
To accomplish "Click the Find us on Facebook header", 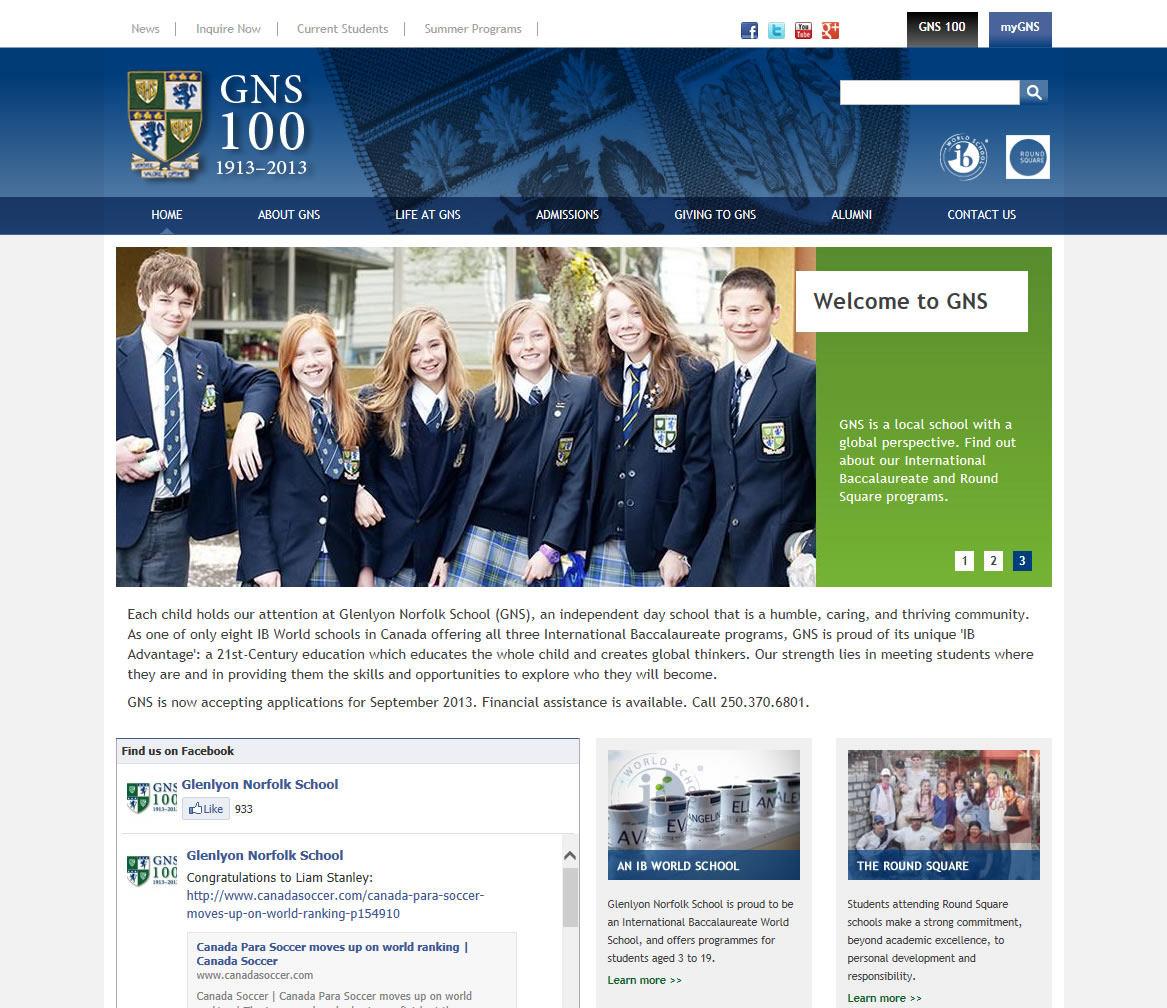I will click(x=348, y=751).
